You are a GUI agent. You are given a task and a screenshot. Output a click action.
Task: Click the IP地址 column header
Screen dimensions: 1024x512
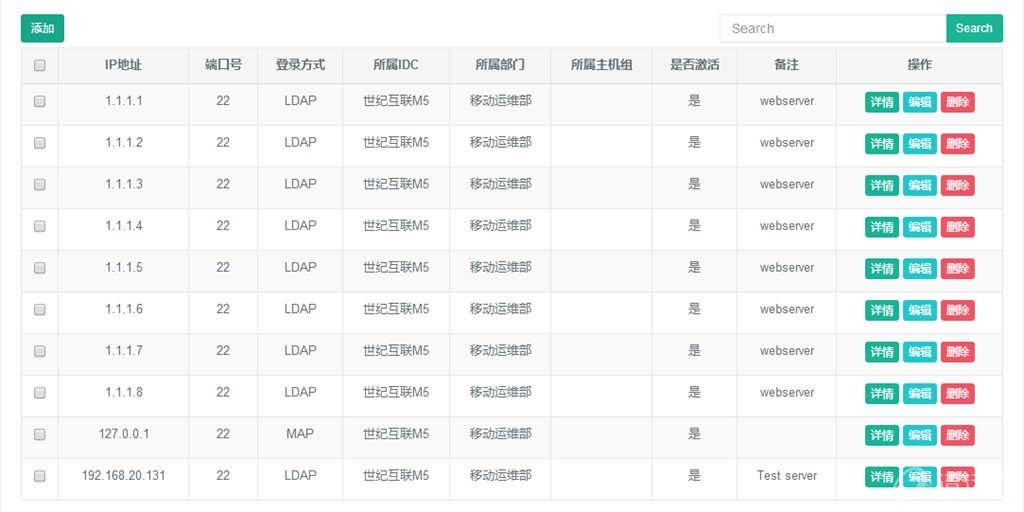123,65
